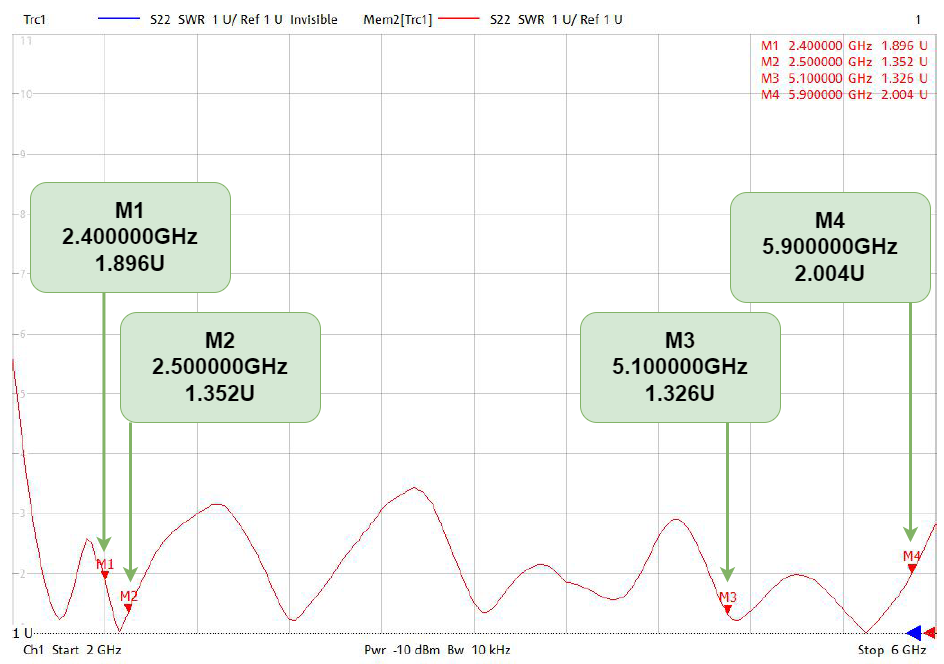Select the M2 marker triangle on the trace
The width and height of the screenshot is (944, 664).
(x=128, y=607)
